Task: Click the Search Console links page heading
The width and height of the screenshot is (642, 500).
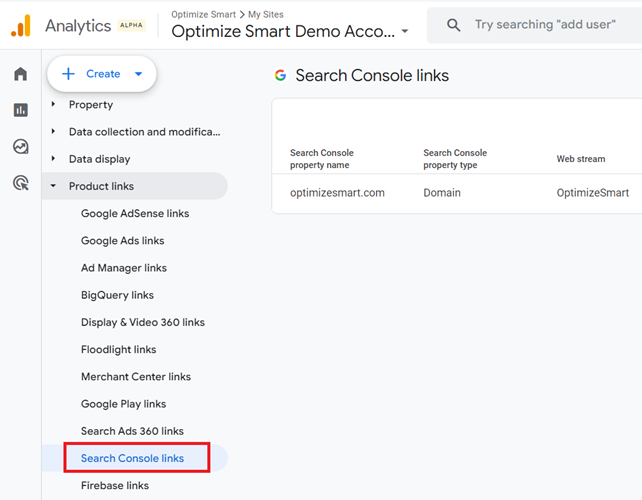Action: (372, 76)
